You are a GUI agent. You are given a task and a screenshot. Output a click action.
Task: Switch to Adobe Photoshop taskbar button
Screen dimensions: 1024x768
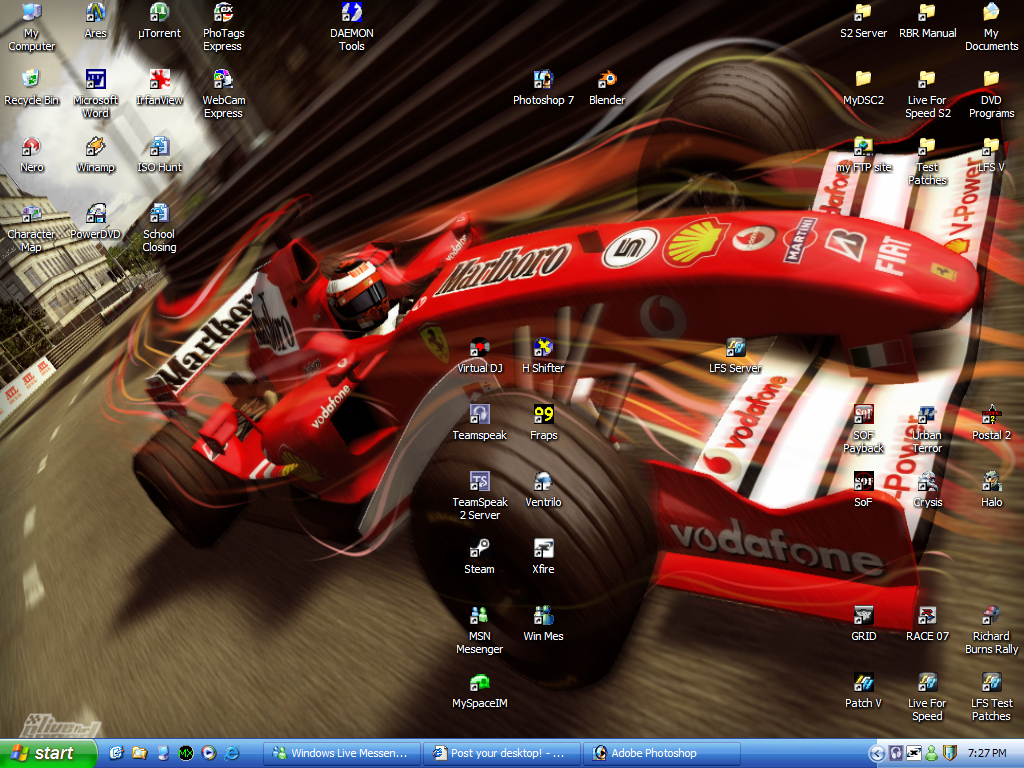662,754
